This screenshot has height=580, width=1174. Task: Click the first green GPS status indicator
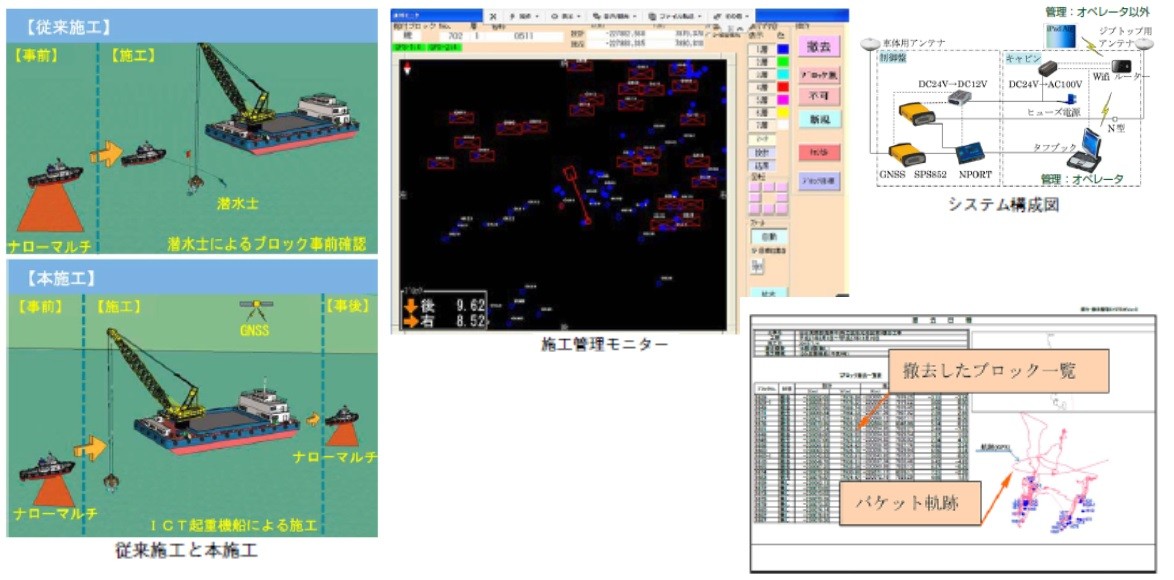[408, 47]
